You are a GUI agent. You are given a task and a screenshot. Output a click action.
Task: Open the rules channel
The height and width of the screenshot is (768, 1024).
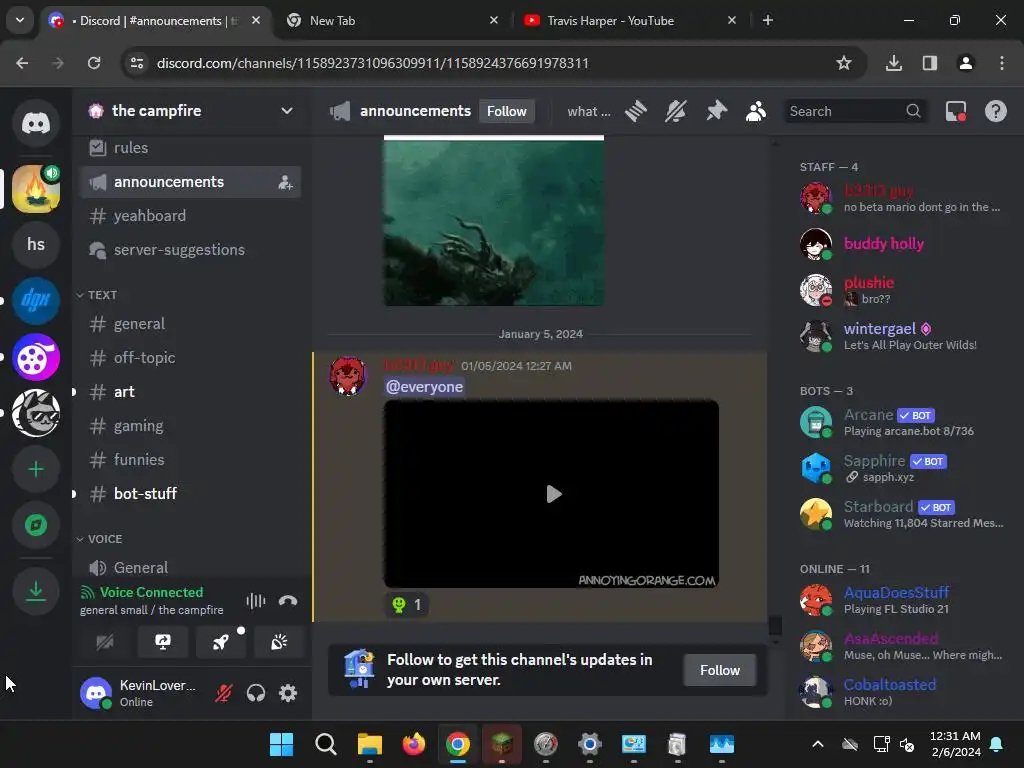click(x=190, y=148)
